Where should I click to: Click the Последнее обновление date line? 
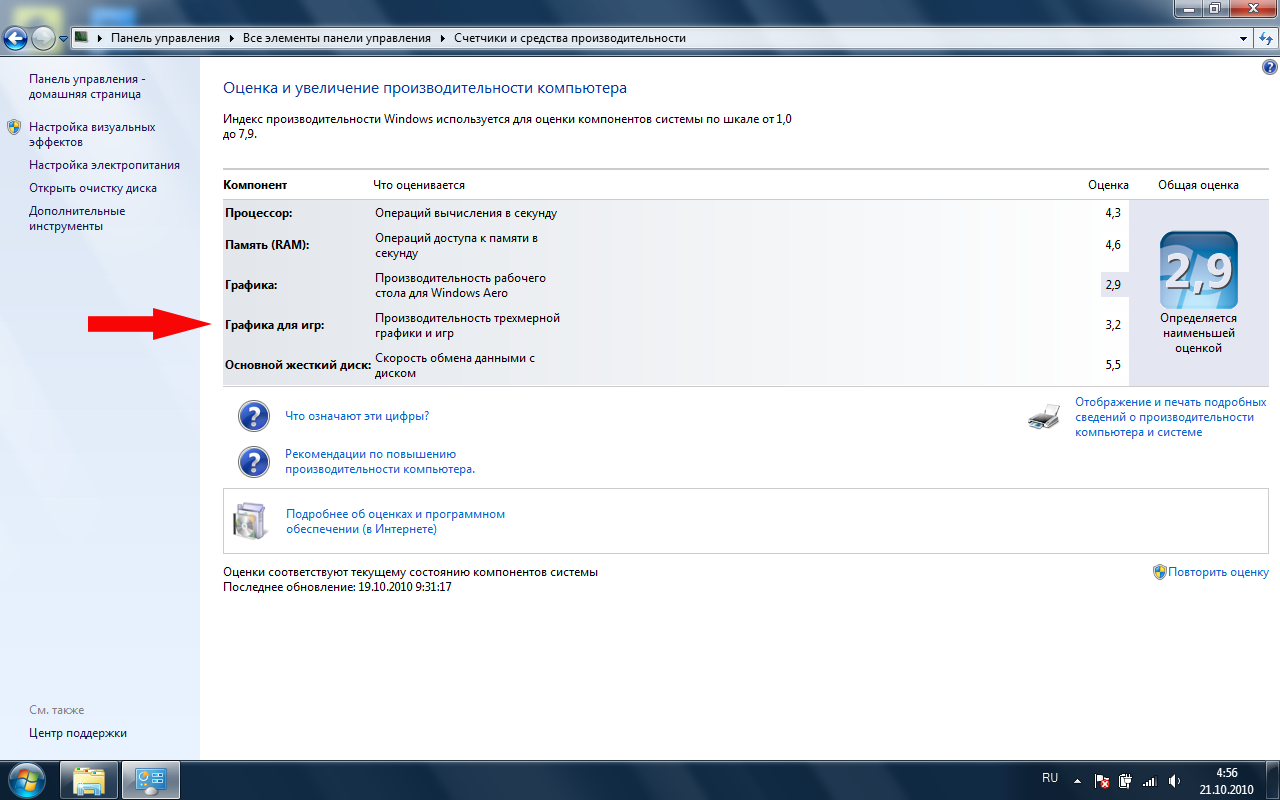337,587
